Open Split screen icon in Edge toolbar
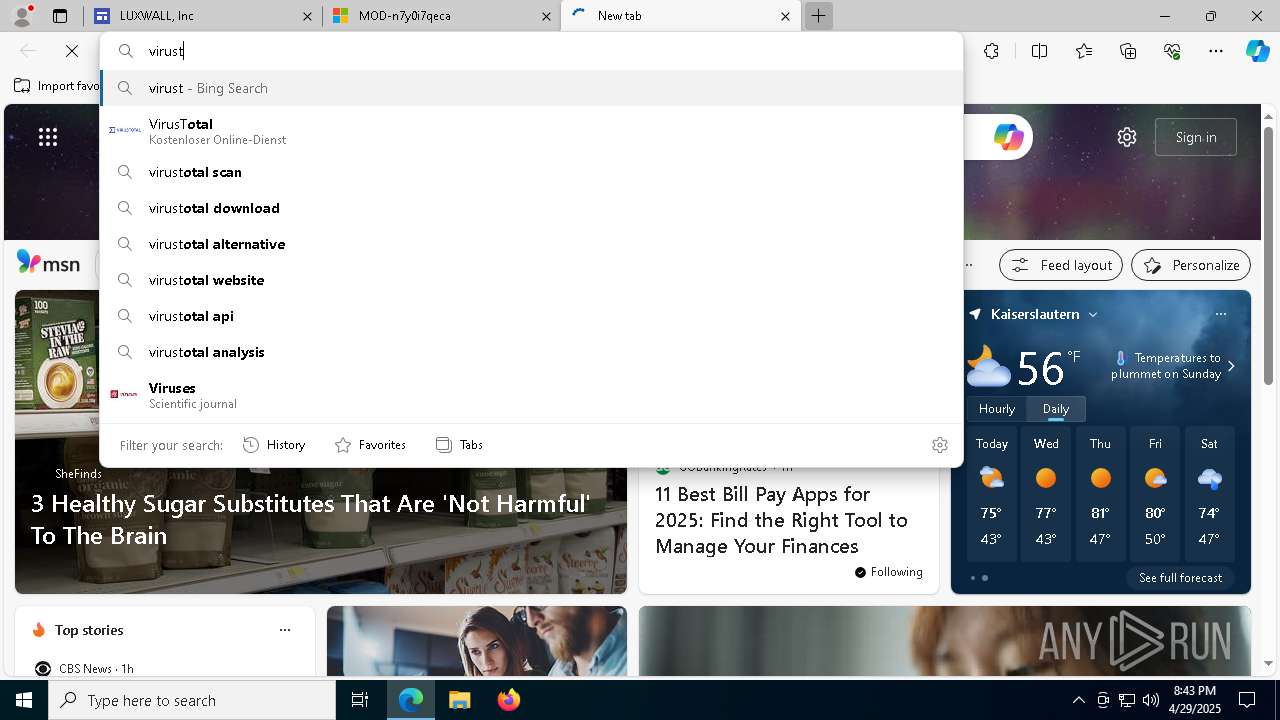The height and width of the screenshot is (720, 1280). pyautogui.click(x=1039, y=51)
